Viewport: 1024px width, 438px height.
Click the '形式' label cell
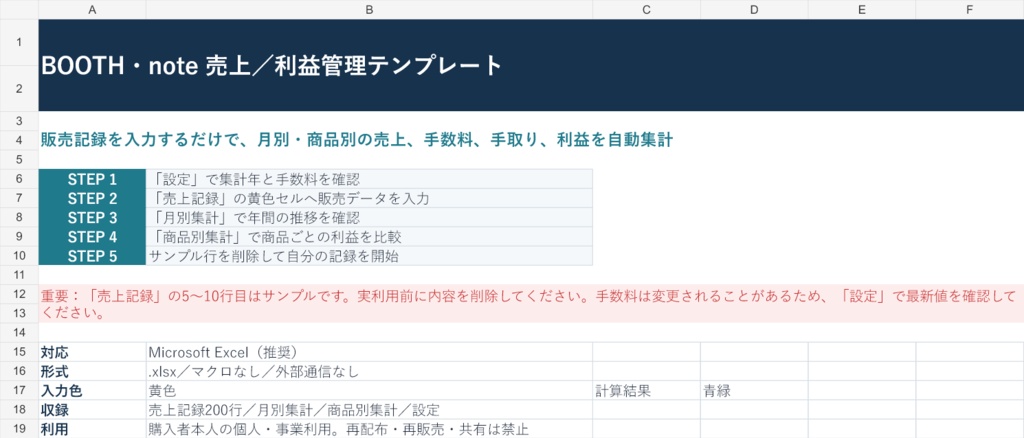click(92, 371)
